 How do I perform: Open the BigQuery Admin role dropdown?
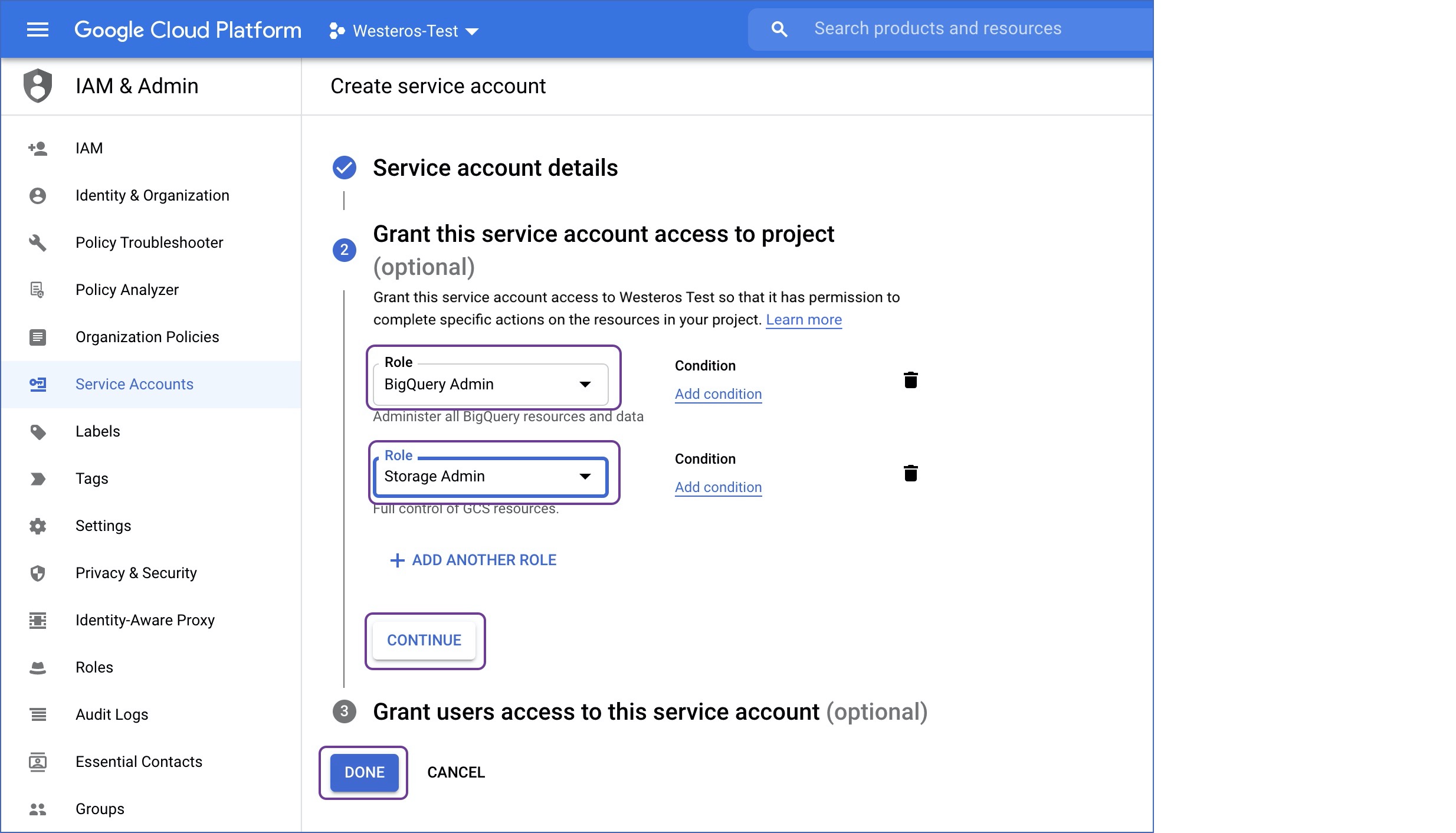(585, 384)
